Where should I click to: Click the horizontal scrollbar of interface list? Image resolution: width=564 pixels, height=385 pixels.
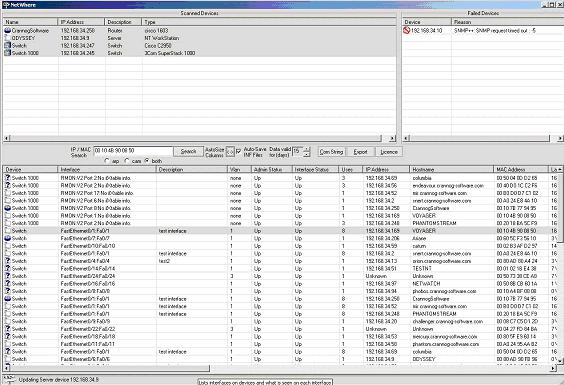pyautogui.click(x=280, y=368)
